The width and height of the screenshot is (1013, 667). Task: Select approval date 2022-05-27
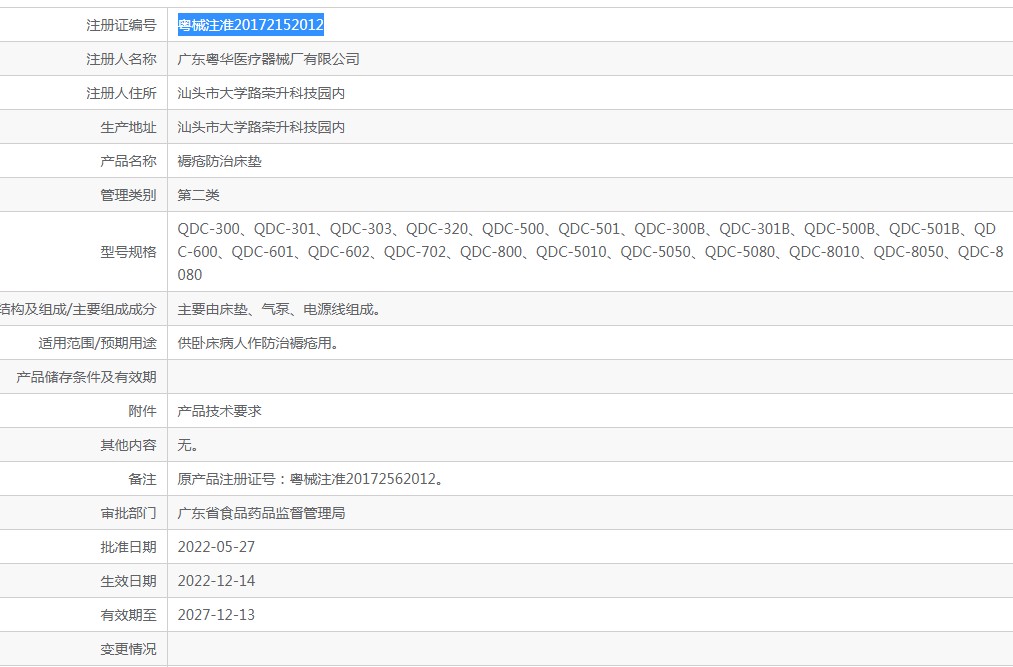216,547
